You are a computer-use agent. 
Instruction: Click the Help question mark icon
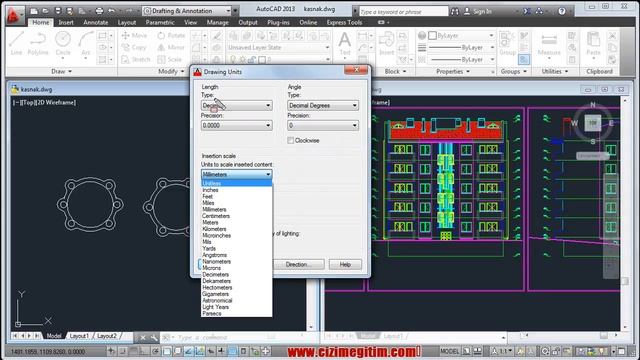tap(562, 11)
